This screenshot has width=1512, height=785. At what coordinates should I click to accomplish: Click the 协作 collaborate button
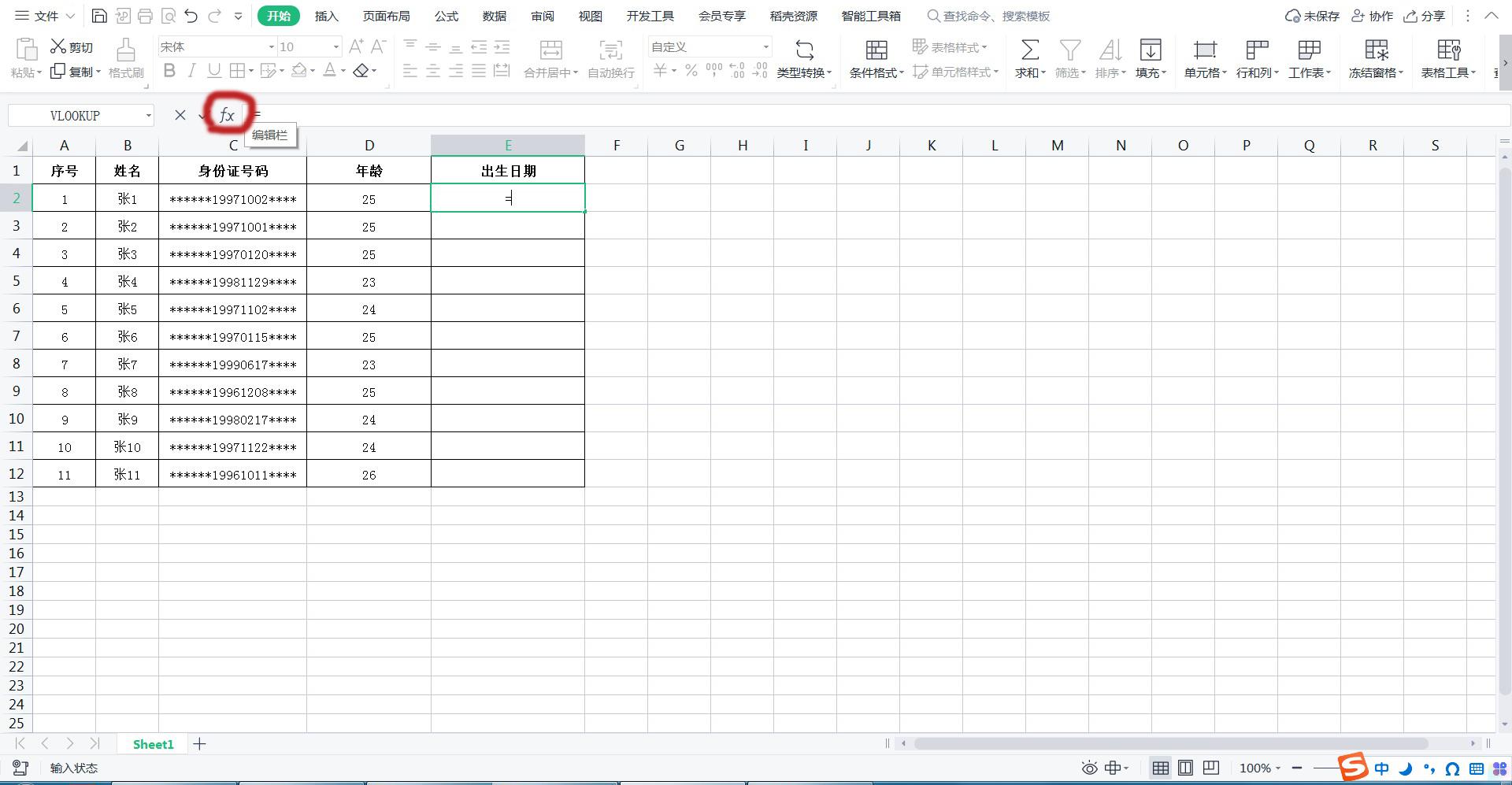point(1372,16)
